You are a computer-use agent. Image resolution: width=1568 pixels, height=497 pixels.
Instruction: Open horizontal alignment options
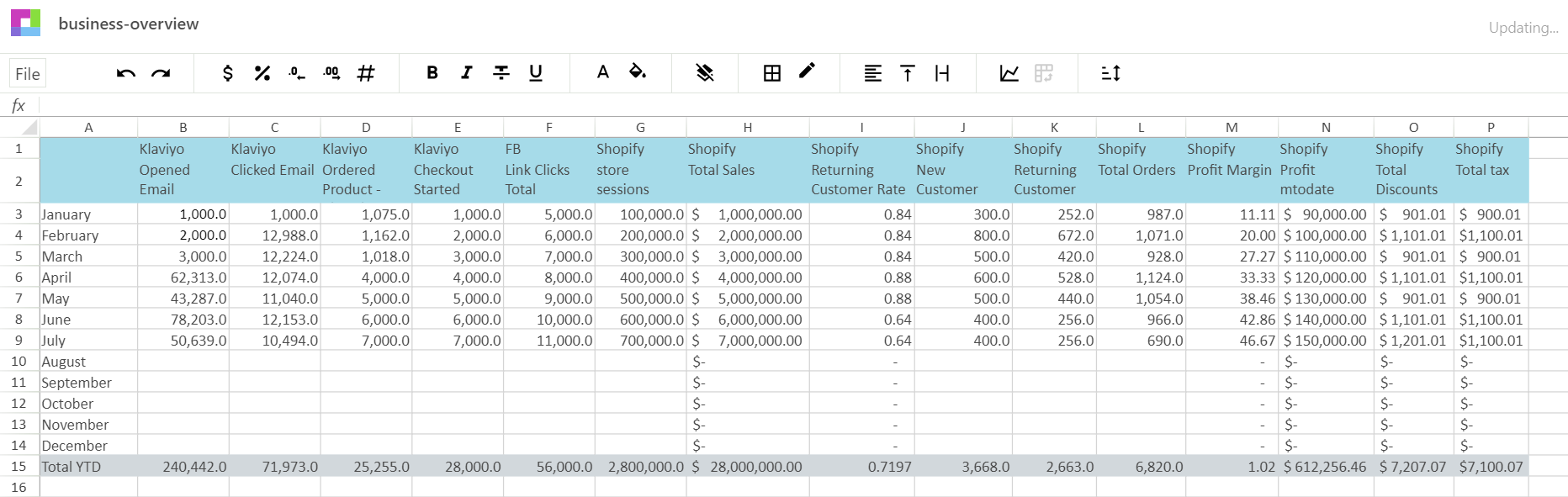point(873,73)
